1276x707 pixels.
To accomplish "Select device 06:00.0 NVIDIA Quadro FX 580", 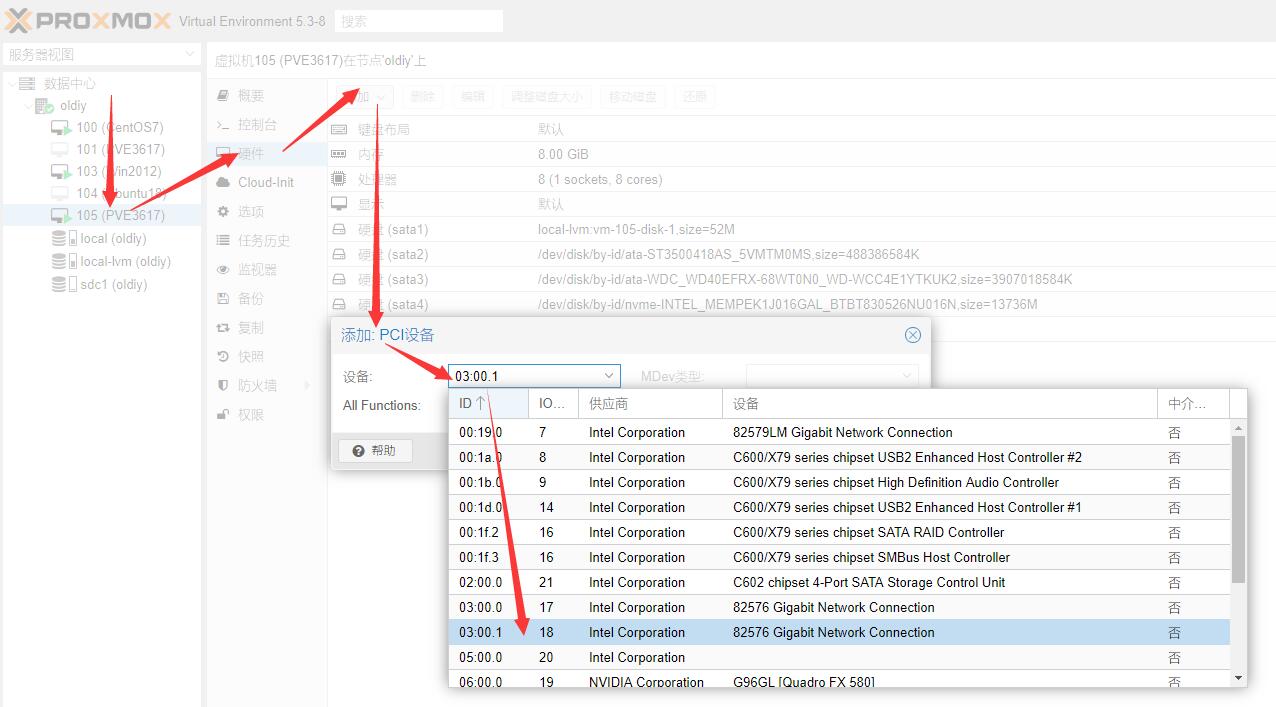I will pos(840,680).
